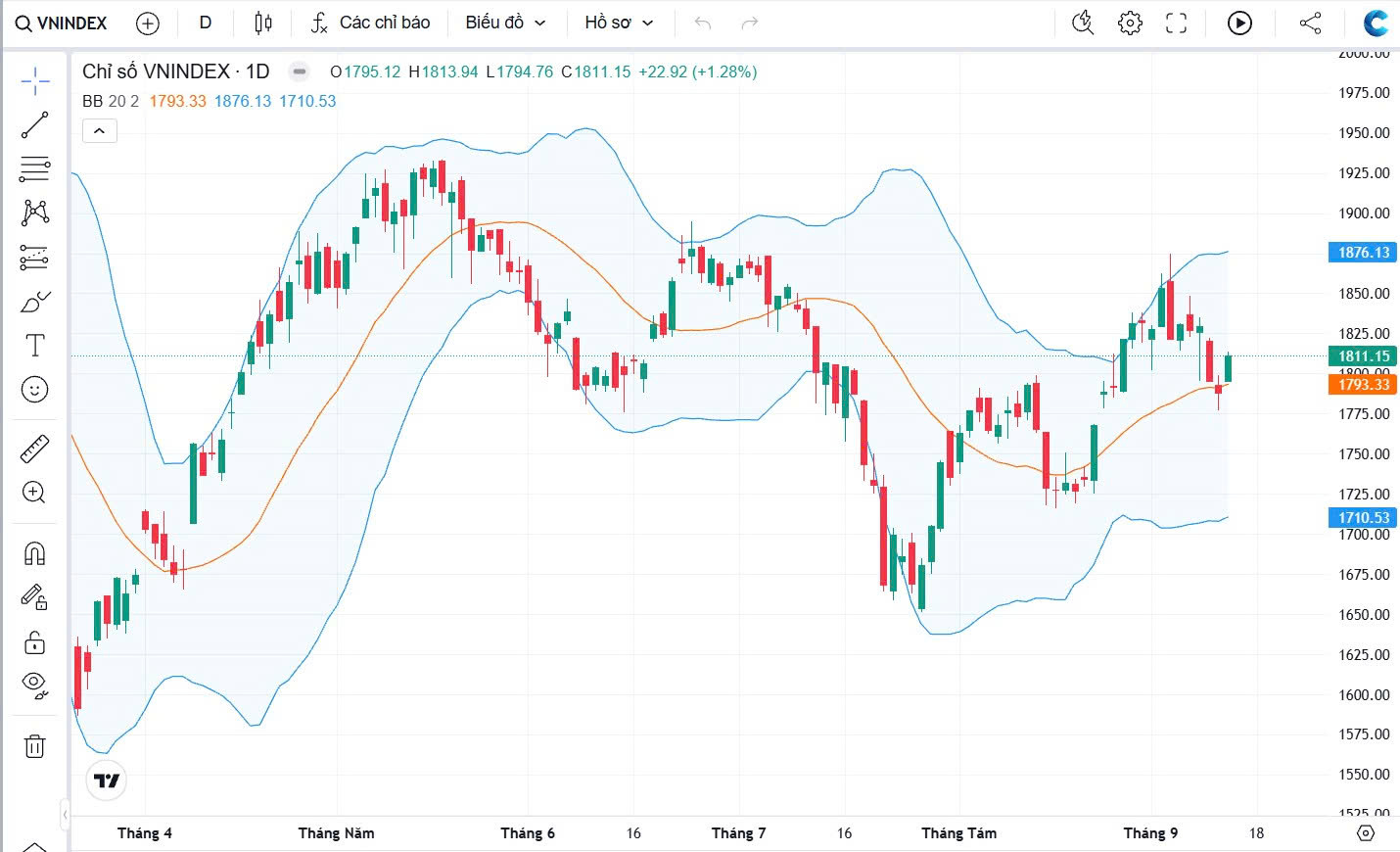
Task: Open the Hồ sơ dropdown menu
Action: click(x=619, y=23)
